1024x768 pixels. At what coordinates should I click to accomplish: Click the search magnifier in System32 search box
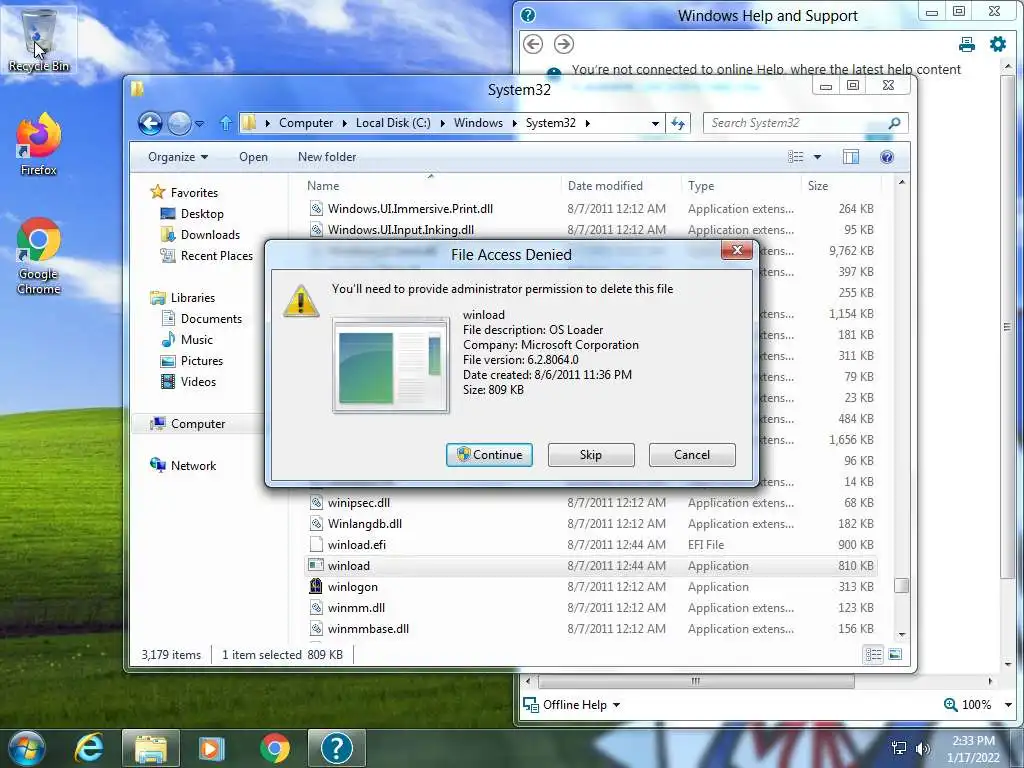point(894,123)
